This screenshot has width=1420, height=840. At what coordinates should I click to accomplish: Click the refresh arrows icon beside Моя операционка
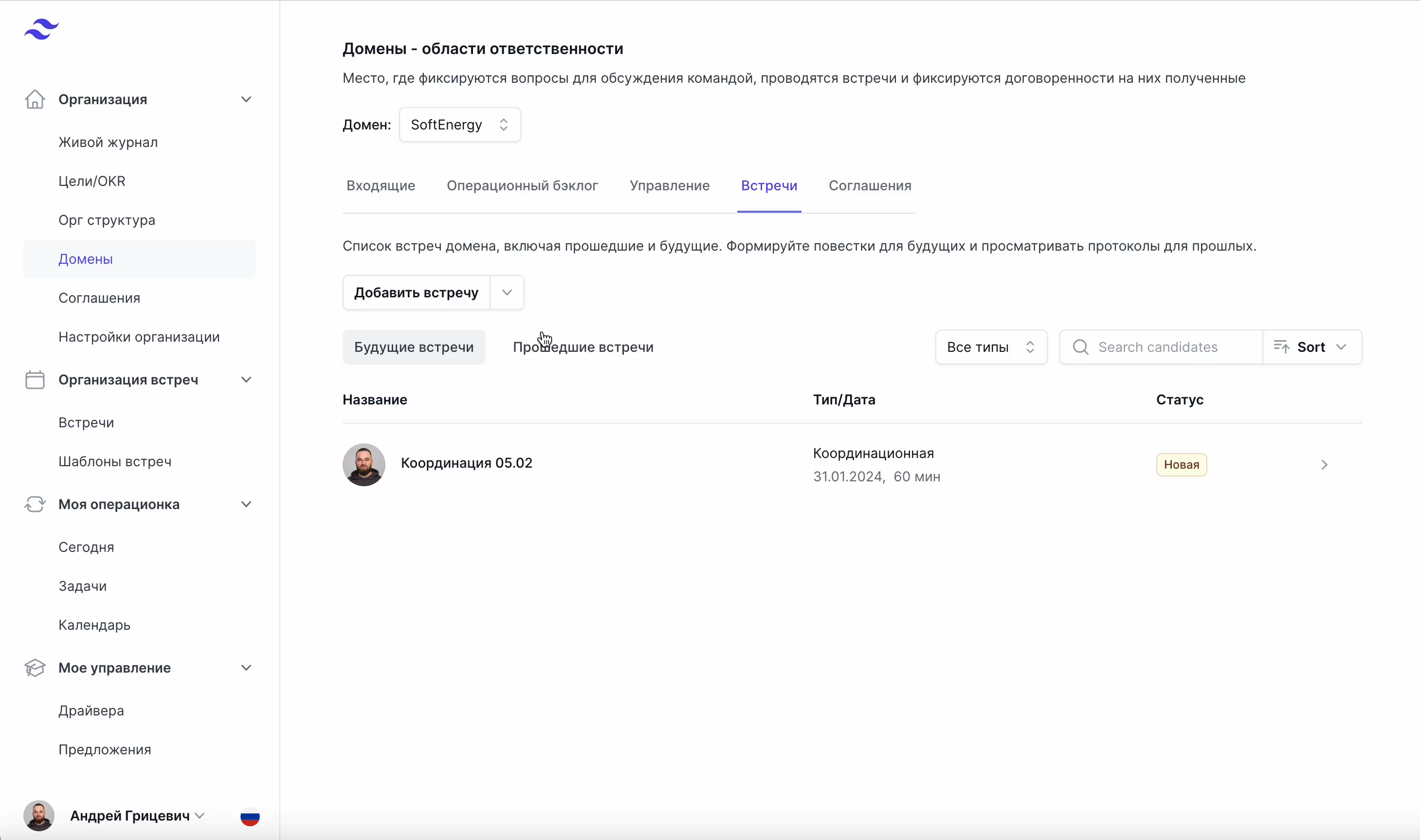[x=35, y=504]
